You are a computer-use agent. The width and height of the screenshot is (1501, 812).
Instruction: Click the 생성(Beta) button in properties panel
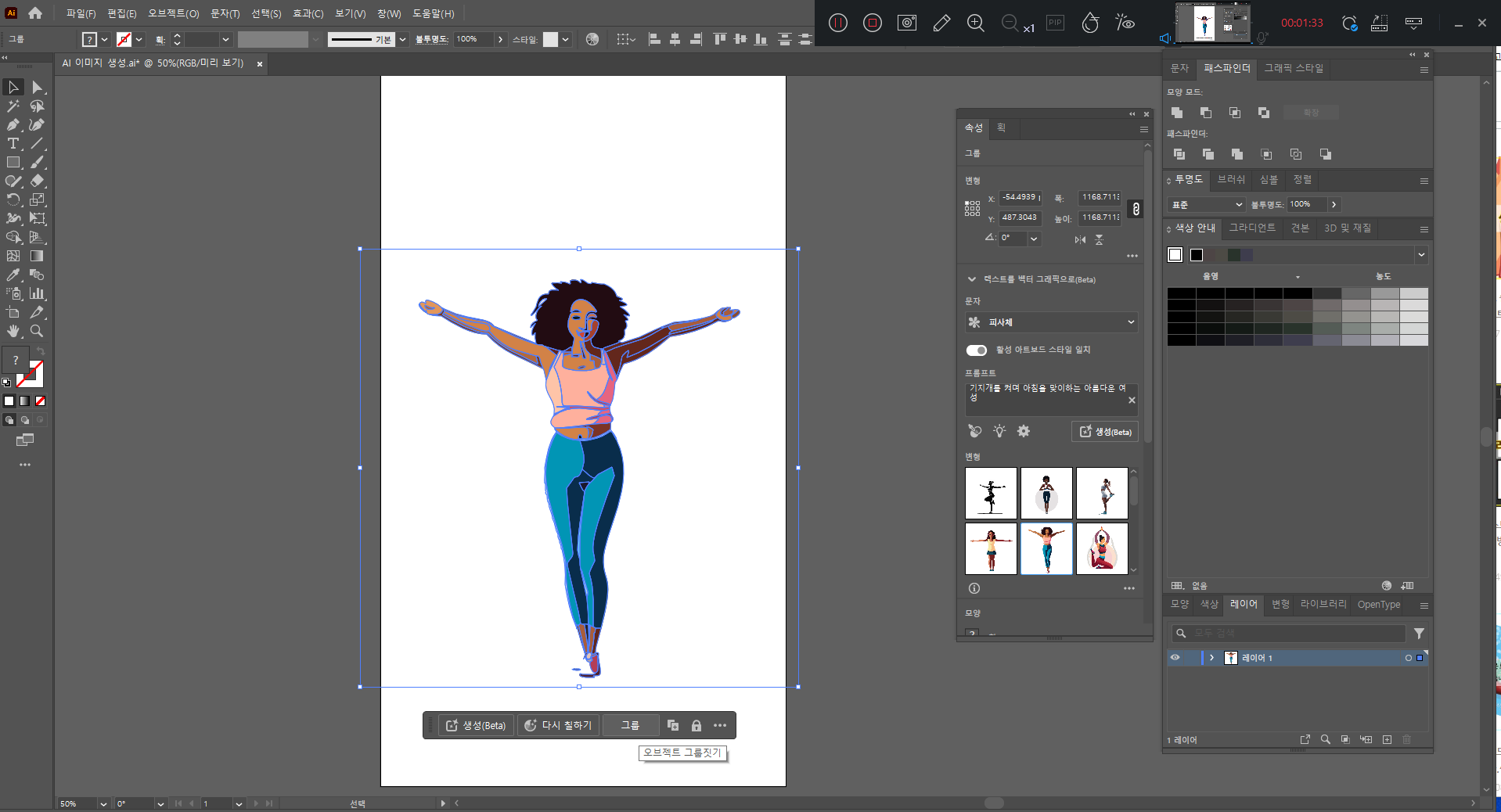click(x=1105, y=431)
